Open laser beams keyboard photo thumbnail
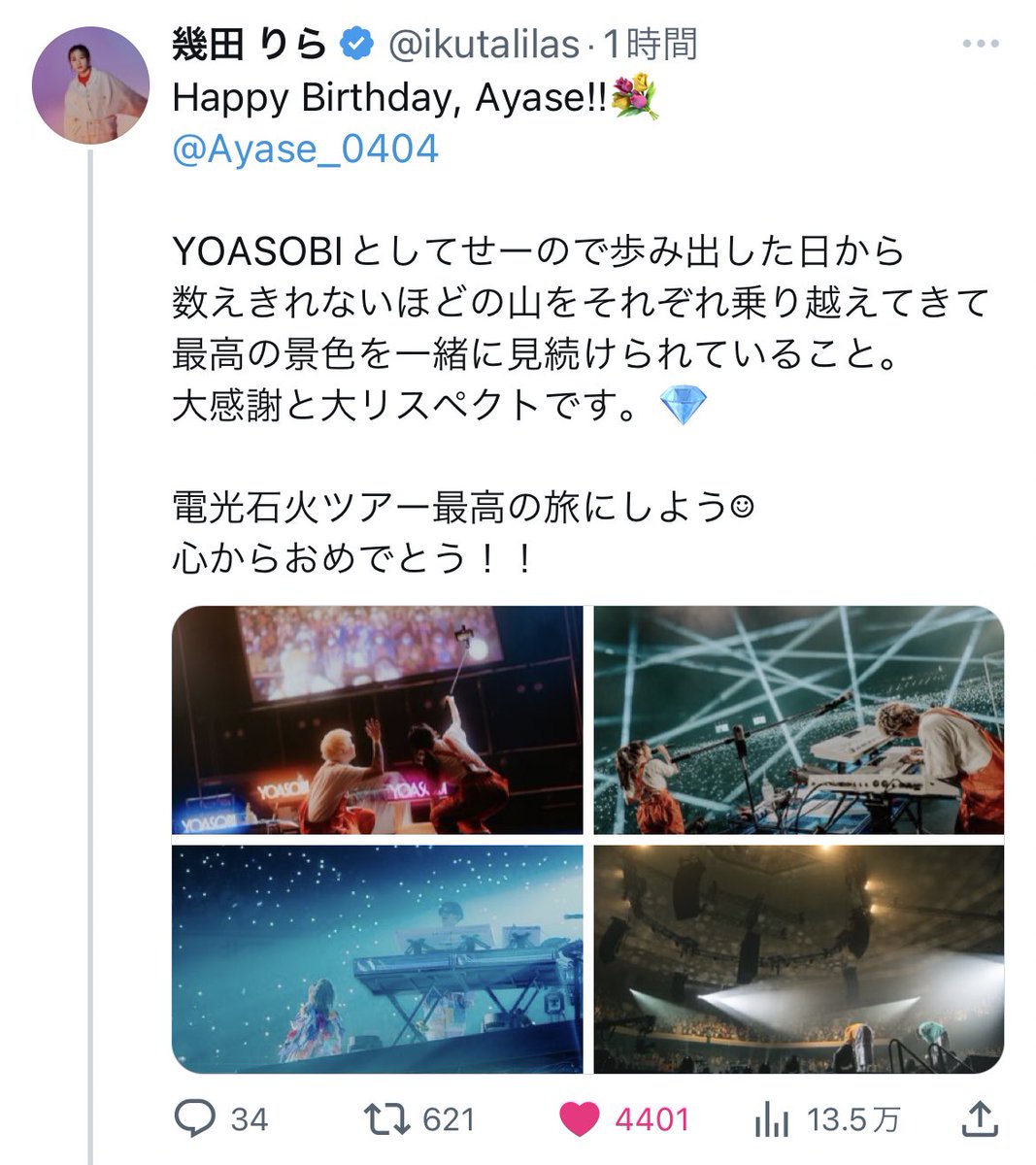 click(799, 720)
